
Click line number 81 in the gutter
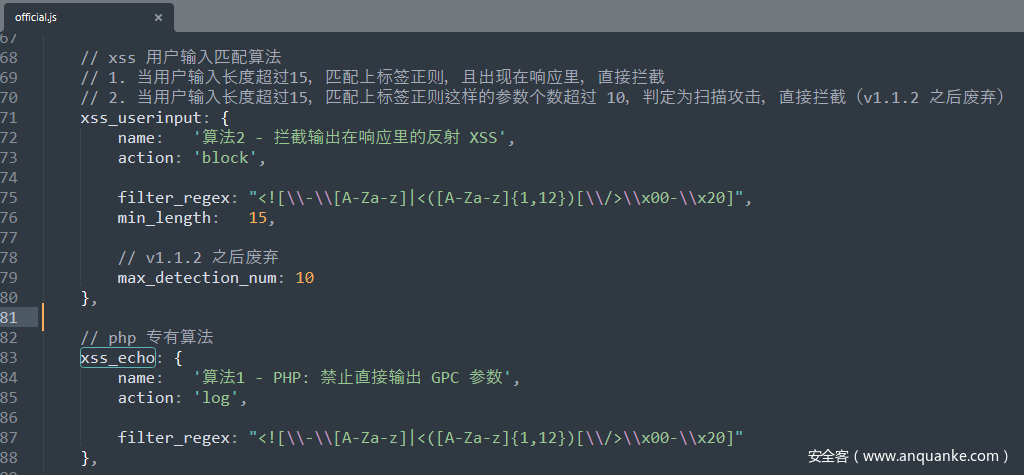point(9,317)
